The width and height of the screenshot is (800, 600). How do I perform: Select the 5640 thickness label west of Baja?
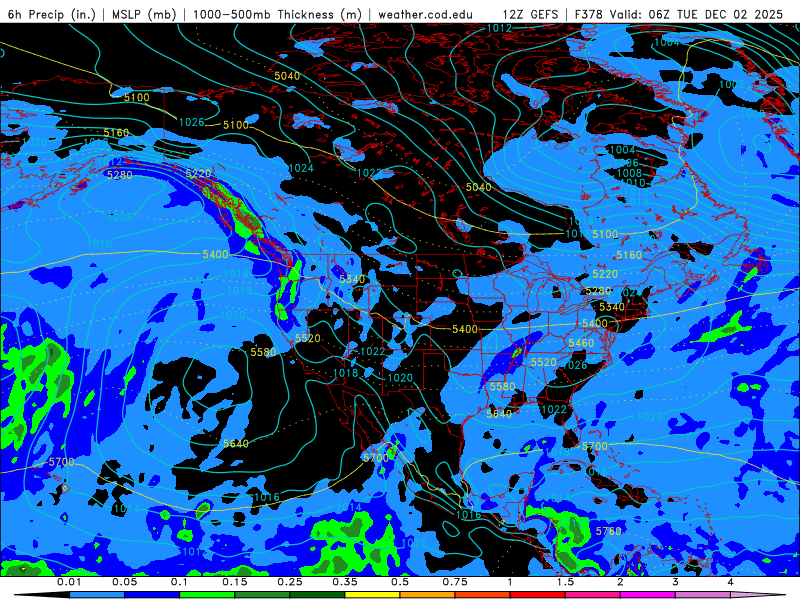(x=236, y=443)
